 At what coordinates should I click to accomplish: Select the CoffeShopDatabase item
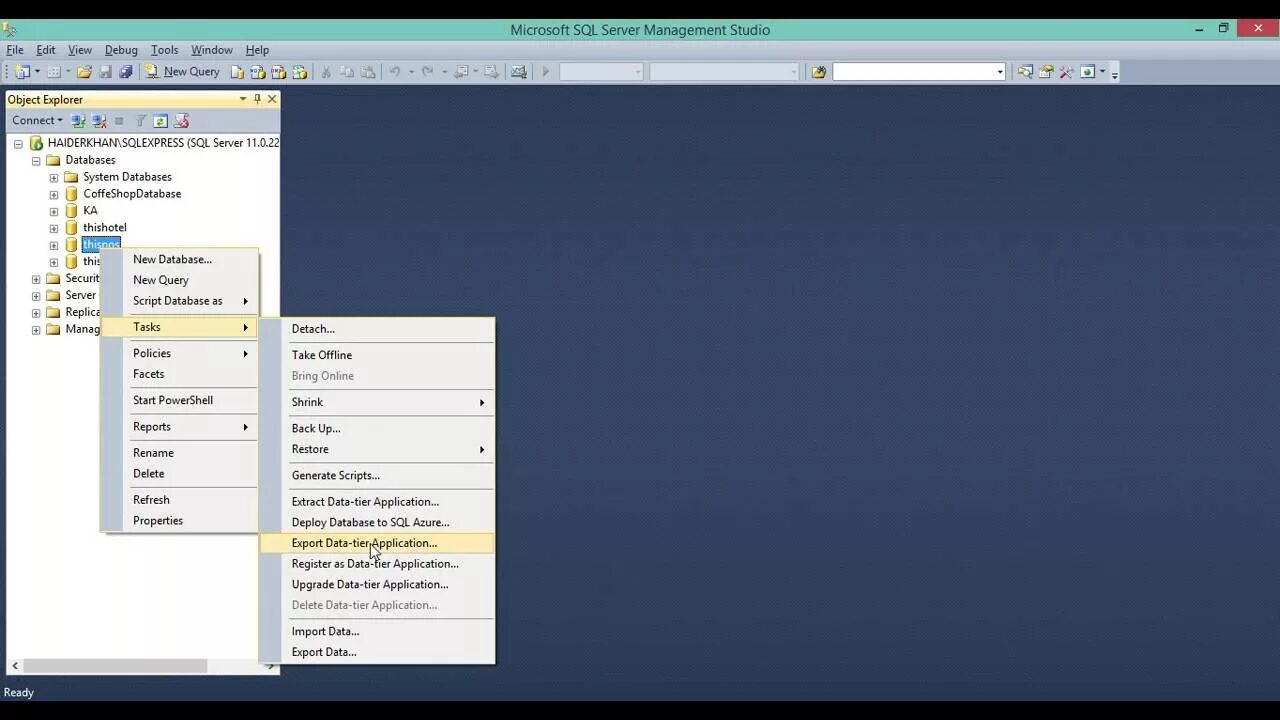coord(132,194)
